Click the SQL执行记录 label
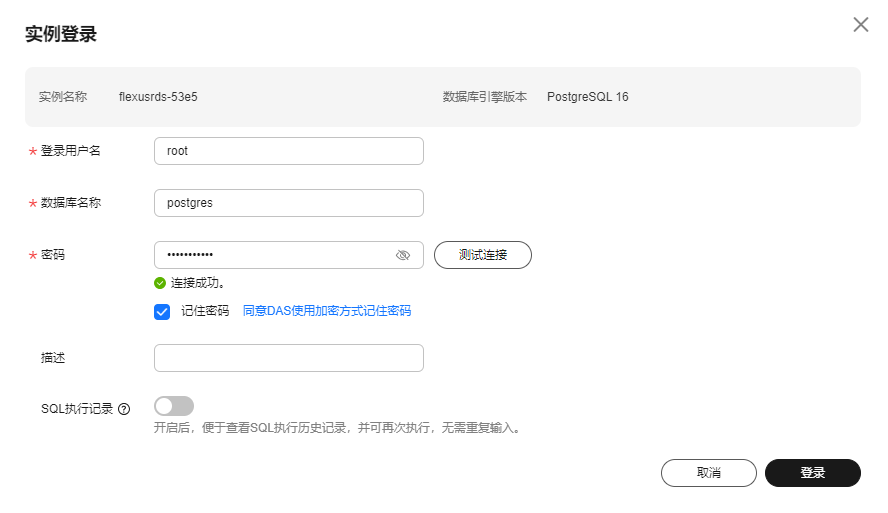 click(77, 409)
